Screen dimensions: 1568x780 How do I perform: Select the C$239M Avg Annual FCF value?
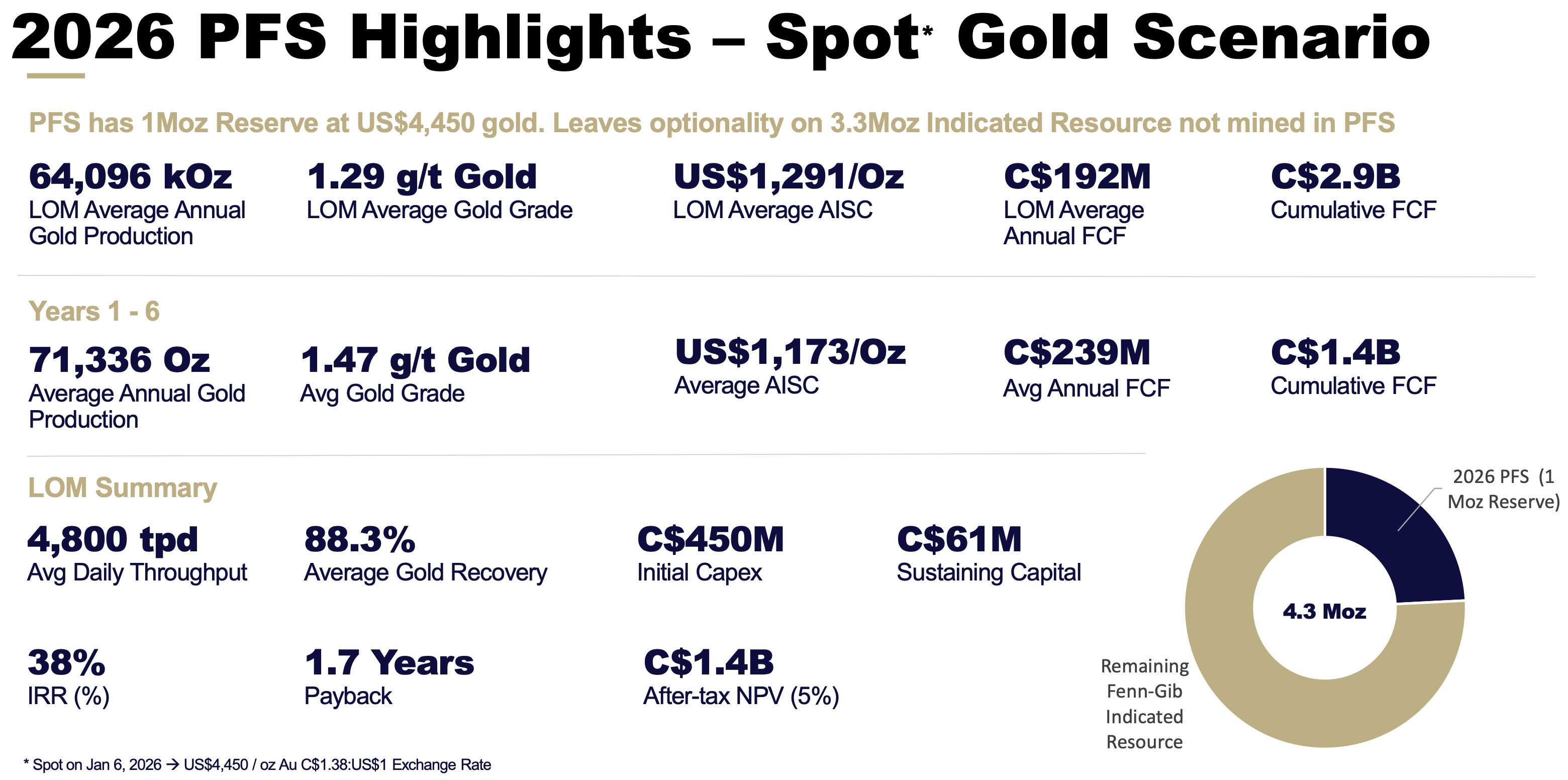coord(1076,352)
